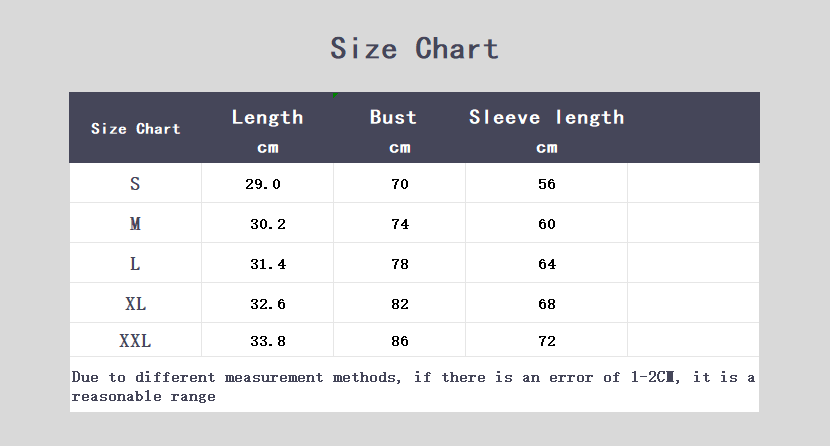Select the XXL size row label

tap(135, 341)
